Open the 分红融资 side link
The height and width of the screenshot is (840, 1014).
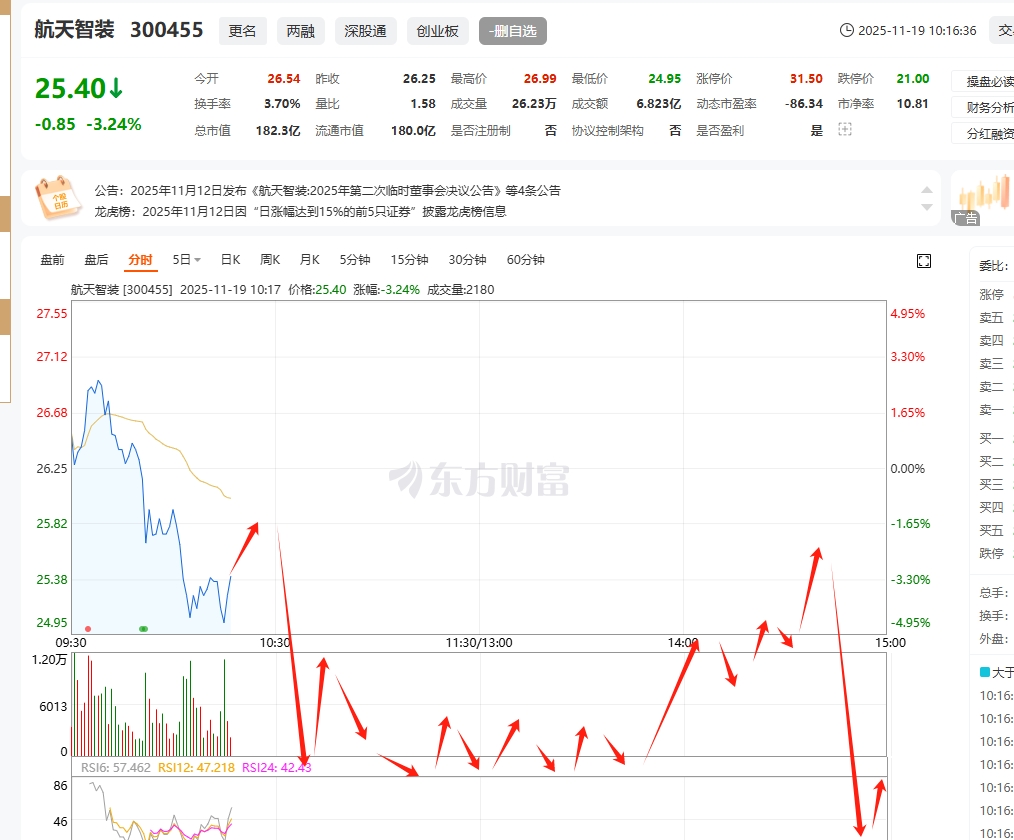point(984,133)
